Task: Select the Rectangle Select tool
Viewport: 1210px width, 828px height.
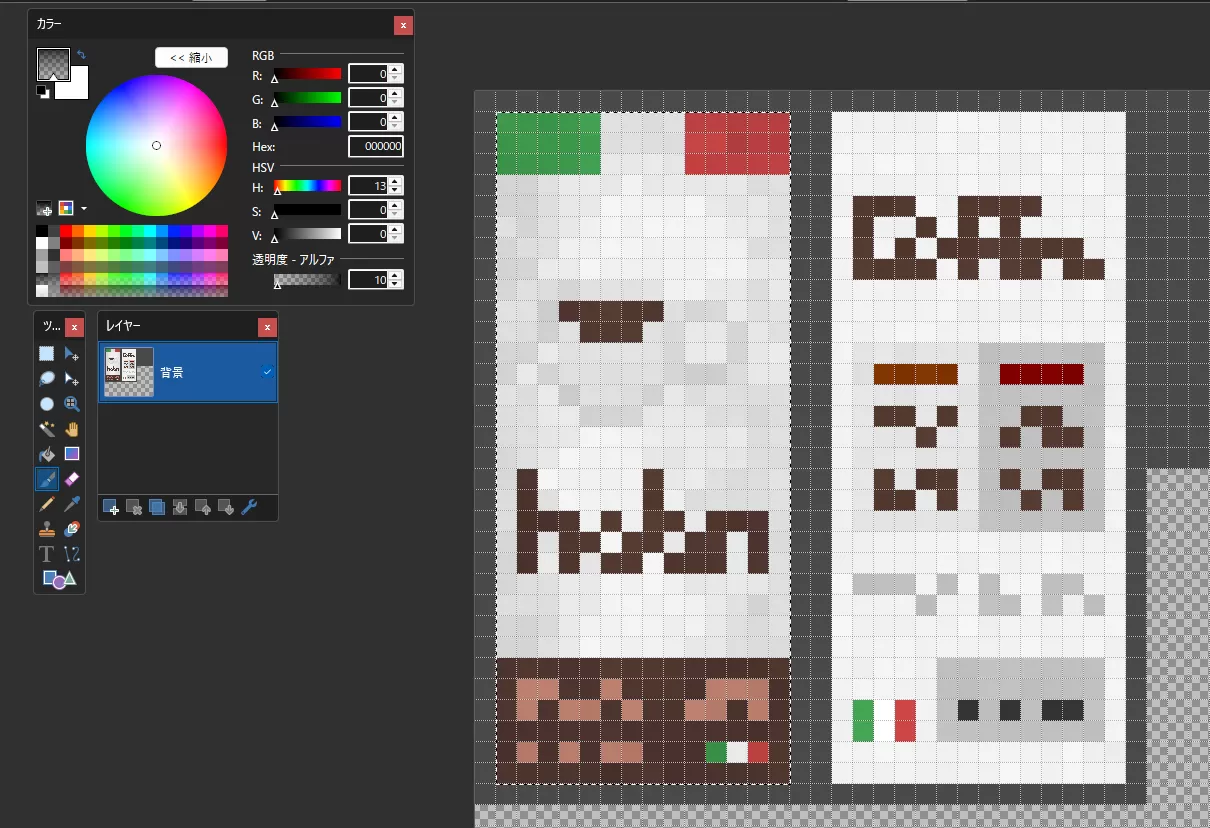Action: point(46,353)
